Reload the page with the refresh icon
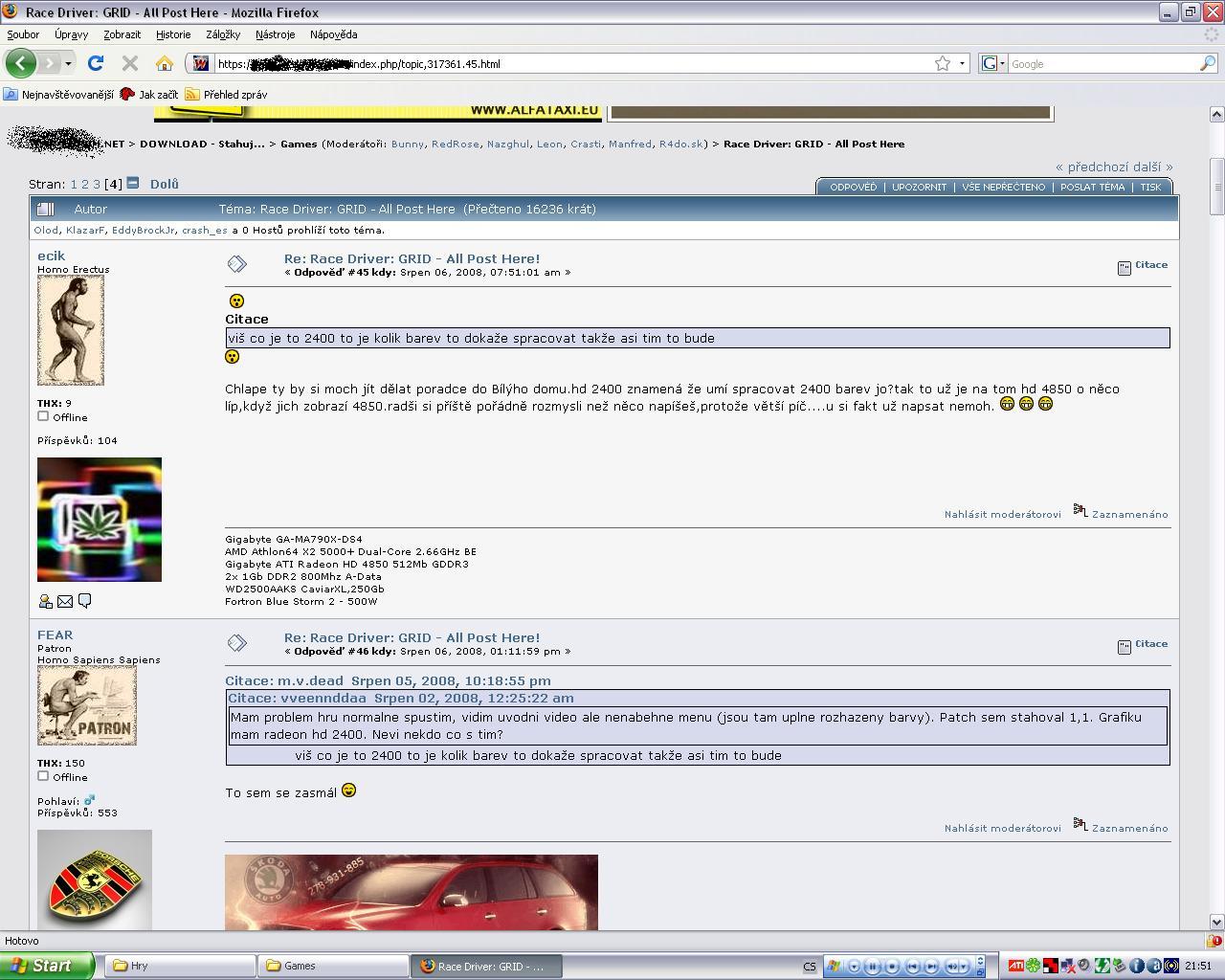Viewport: 1225px width, 980px height. pyautogui.click(x=95, y=63)
